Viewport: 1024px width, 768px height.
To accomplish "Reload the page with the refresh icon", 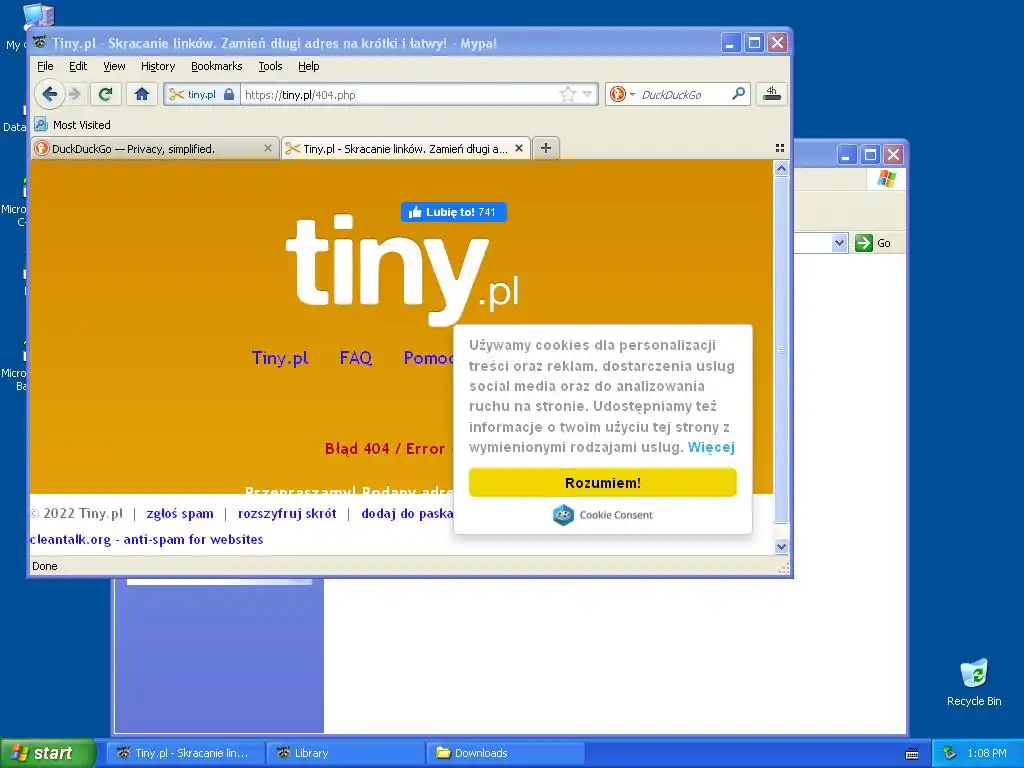I will click(x=105, y=95).
